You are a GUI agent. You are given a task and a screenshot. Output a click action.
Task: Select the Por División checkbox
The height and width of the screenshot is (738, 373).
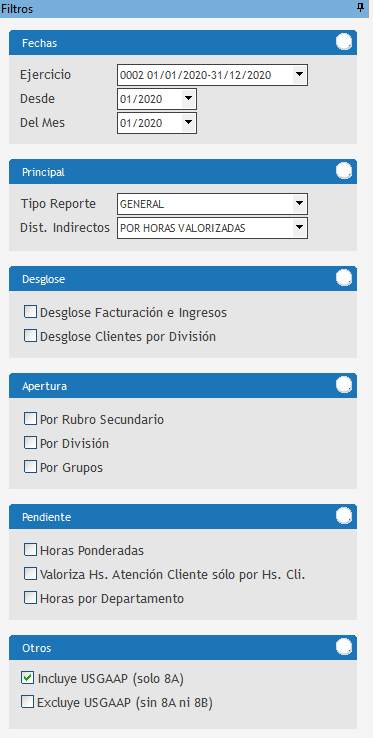click(x=31, y=443)
